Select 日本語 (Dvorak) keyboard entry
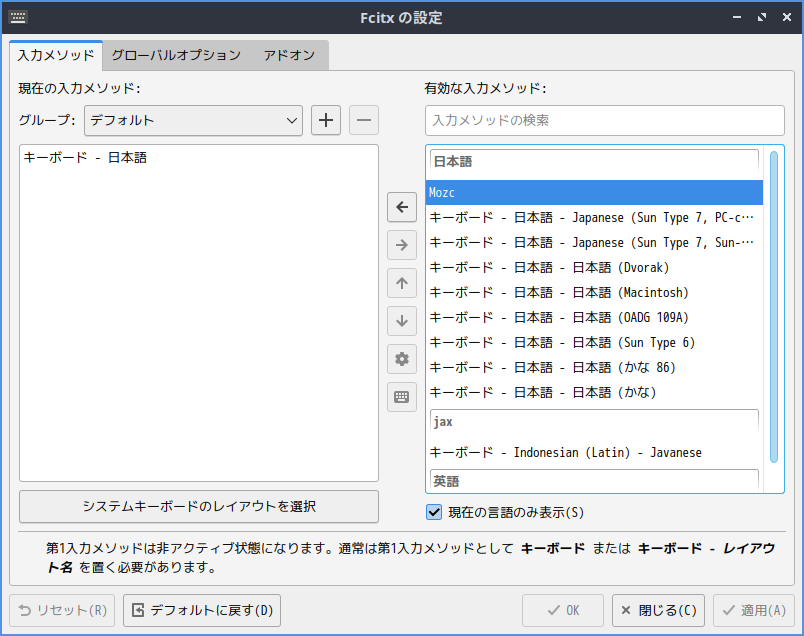 click(594, 268)
